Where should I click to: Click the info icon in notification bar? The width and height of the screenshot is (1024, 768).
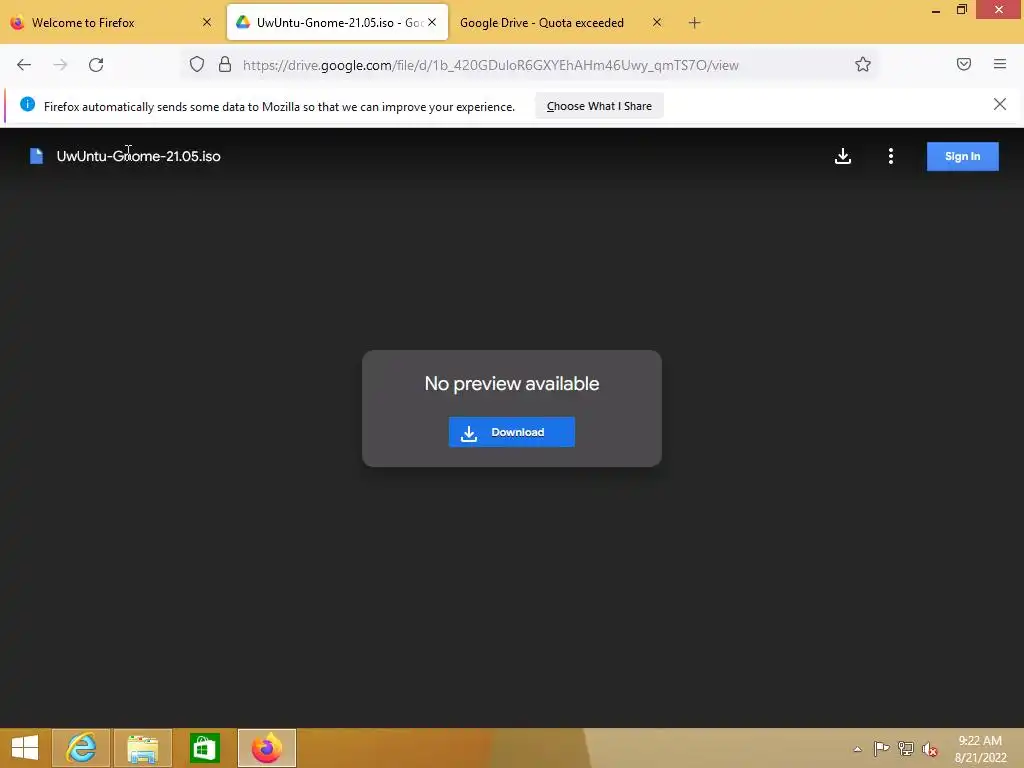(x=27, y=104)
